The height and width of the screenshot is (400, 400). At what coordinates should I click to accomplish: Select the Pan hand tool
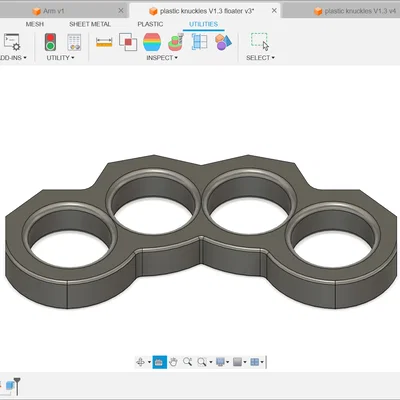click(x=173, y=362)
